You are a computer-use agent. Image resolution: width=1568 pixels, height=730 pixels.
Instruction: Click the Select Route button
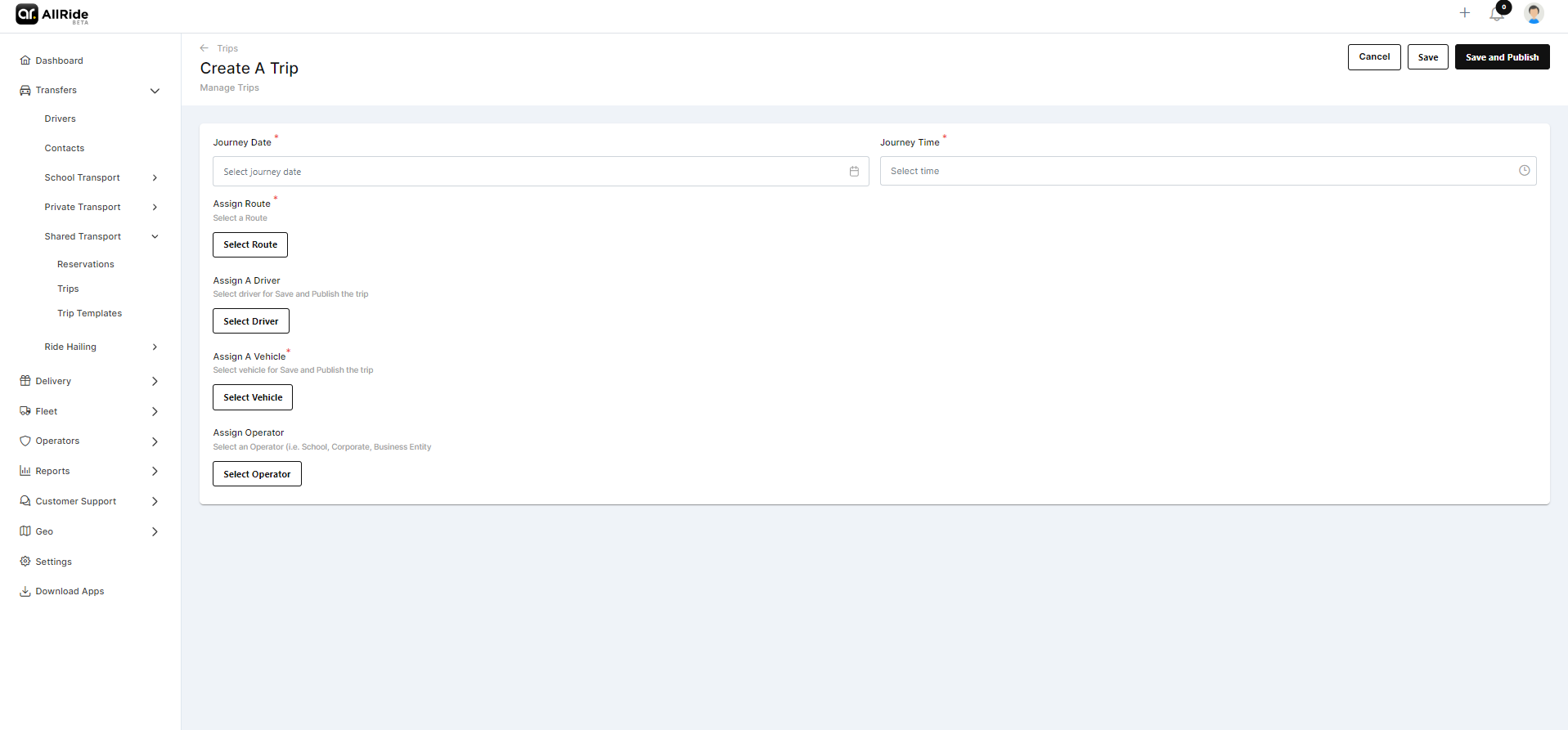(250, 244)
